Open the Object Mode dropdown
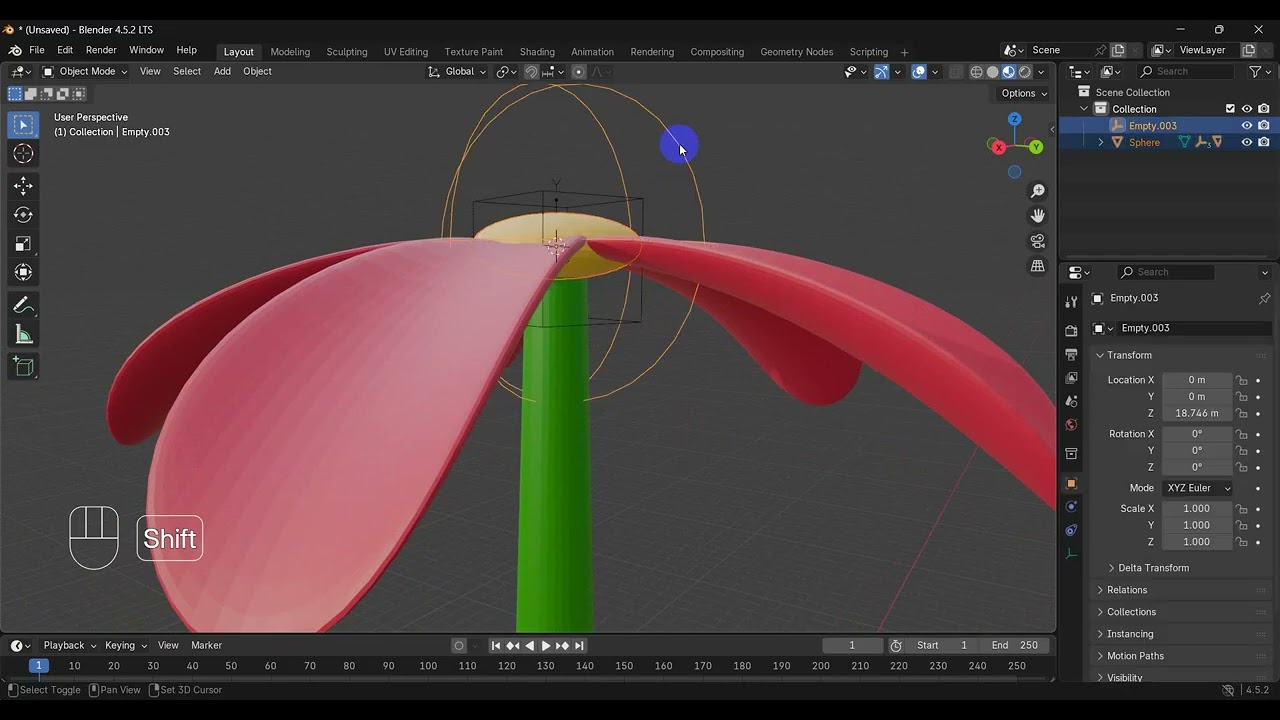Screen dimensions: 1280x720 click(x=85, y=72)
